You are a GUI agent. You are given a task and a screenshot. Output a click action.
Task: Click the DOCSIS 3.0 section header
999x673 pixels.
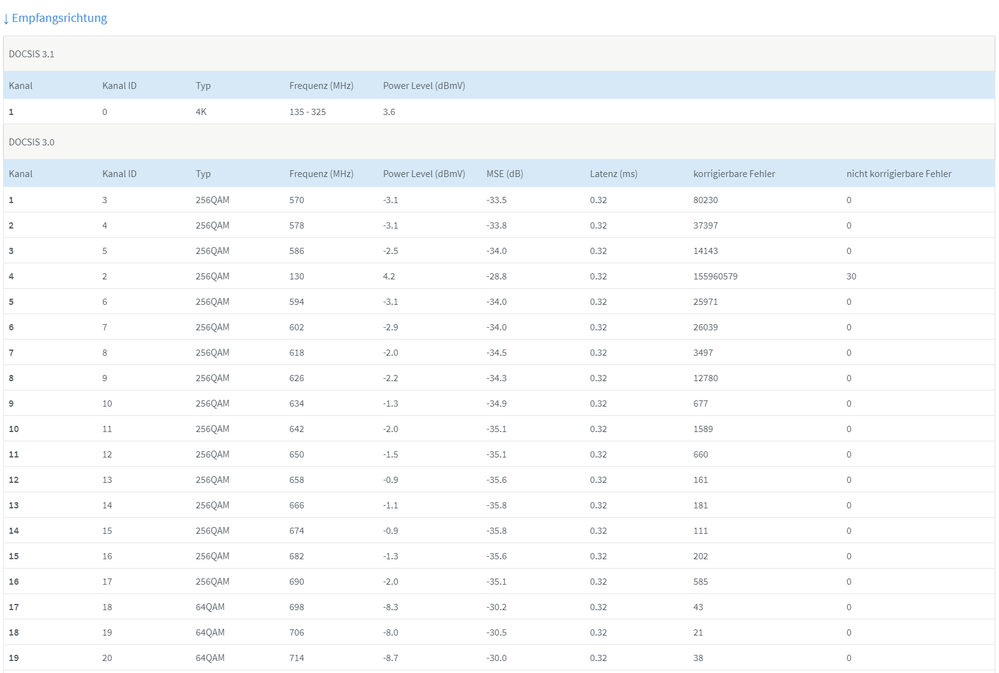499,142
